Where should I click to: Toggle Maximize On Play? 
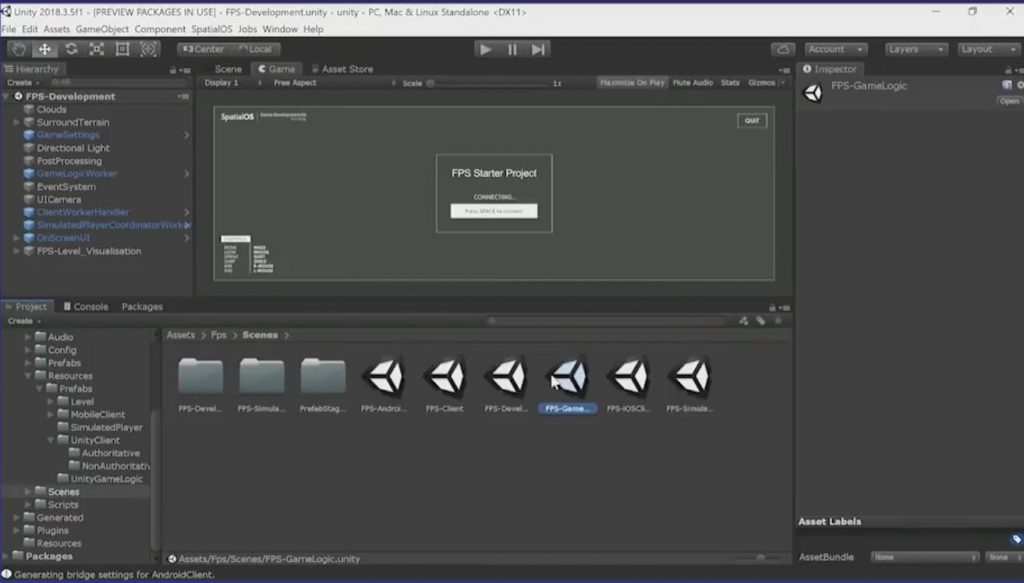(632, 83)
